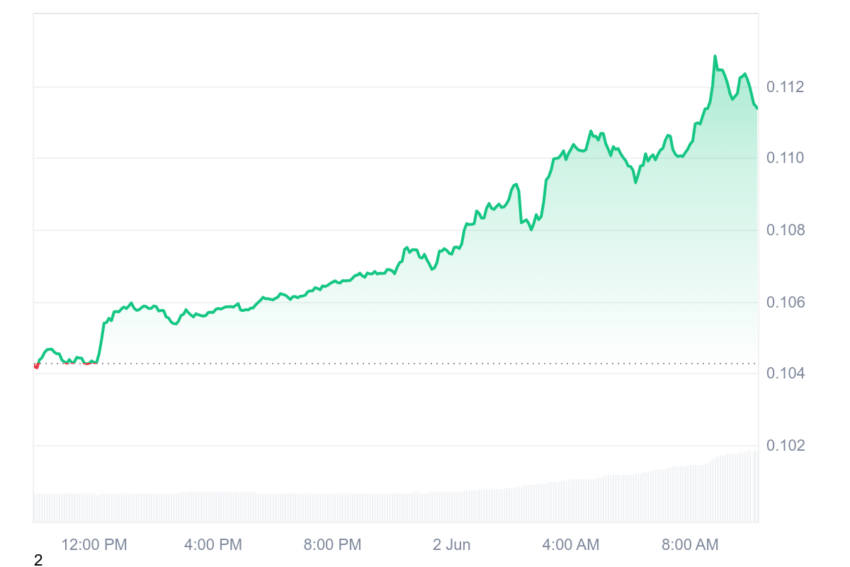Click the 0.108 price axis label
Image resolution: width=850 pixels, height=567 pixels.
pos(785,230)
